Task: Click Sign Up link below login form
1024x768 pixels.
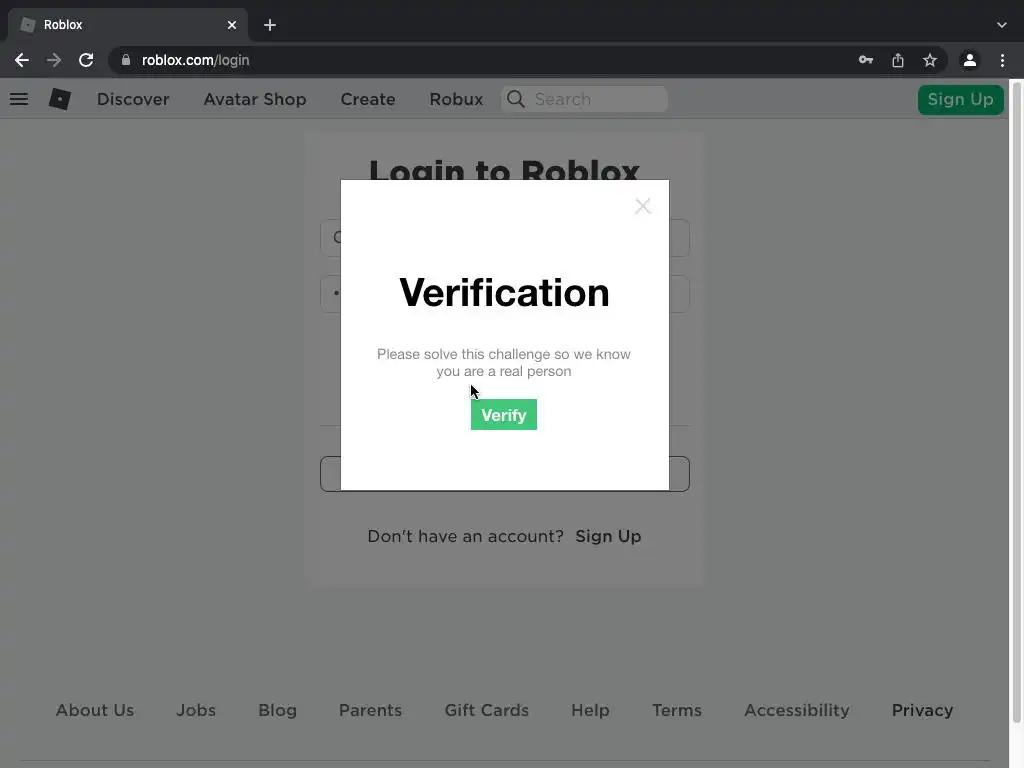Action: [608, 536]
